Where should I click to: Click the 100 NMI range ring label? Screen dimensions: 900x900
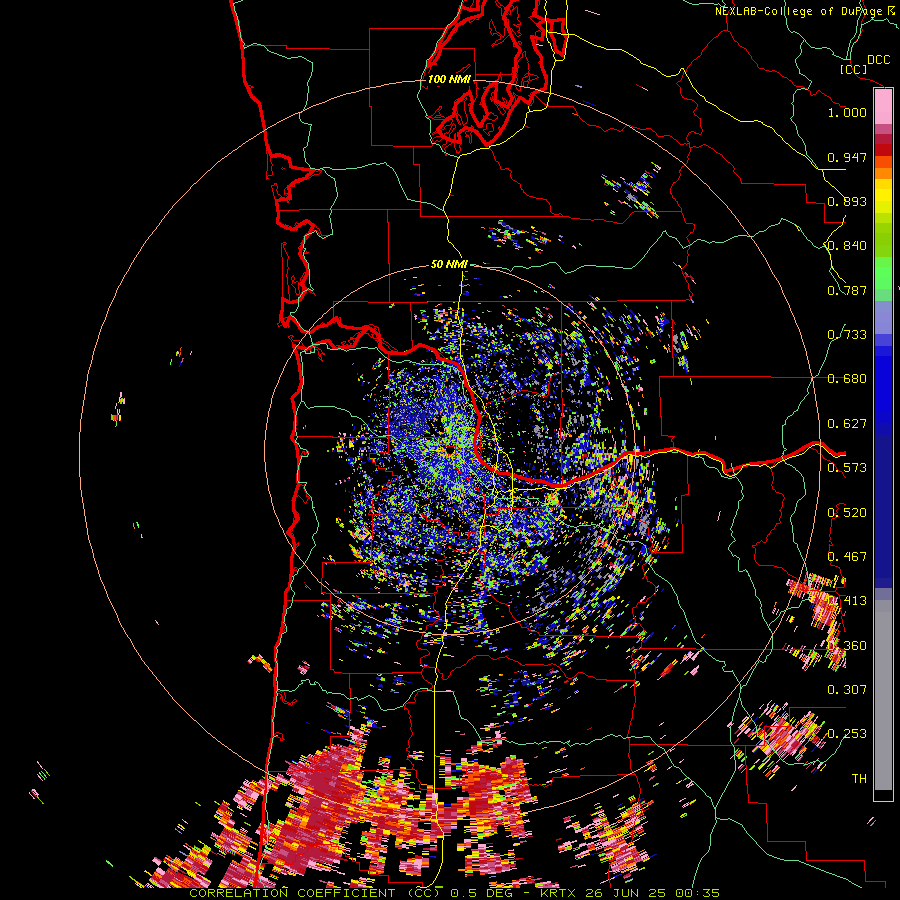click(449, 79)
